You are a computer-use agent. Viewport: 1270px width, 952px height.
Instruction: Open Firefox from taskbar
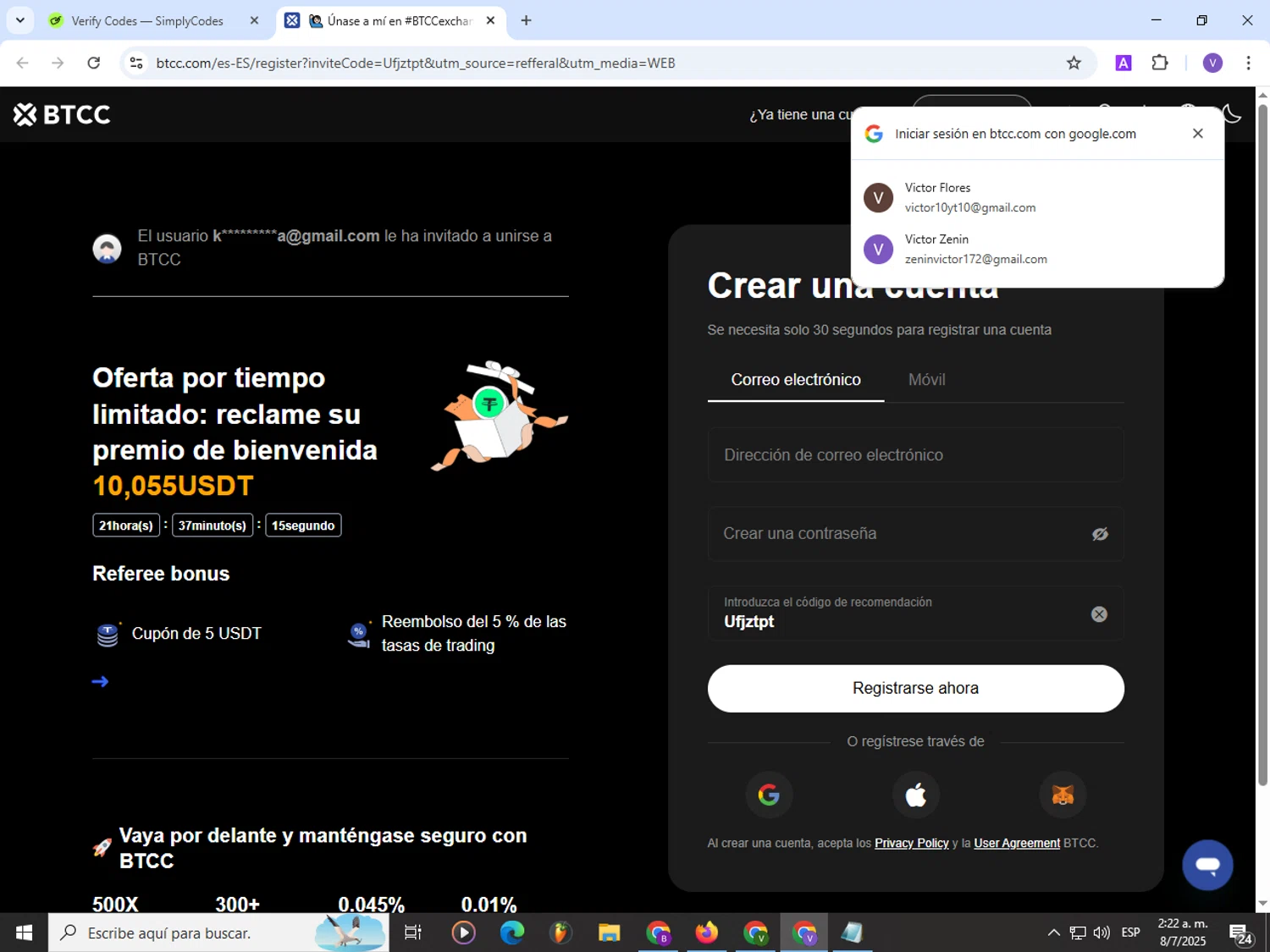point(706,933)
